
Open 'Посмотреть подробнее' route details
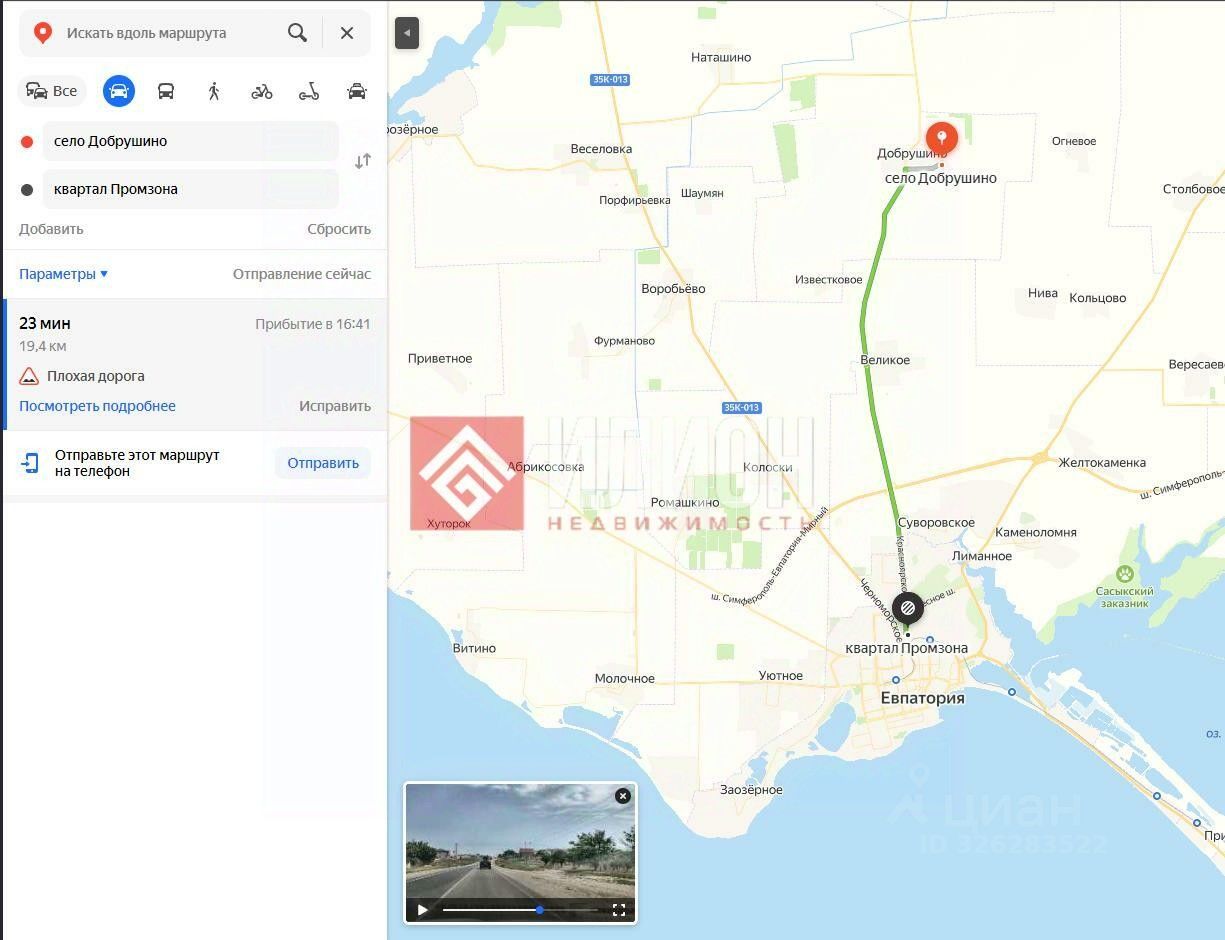click(x=97, y=406)
